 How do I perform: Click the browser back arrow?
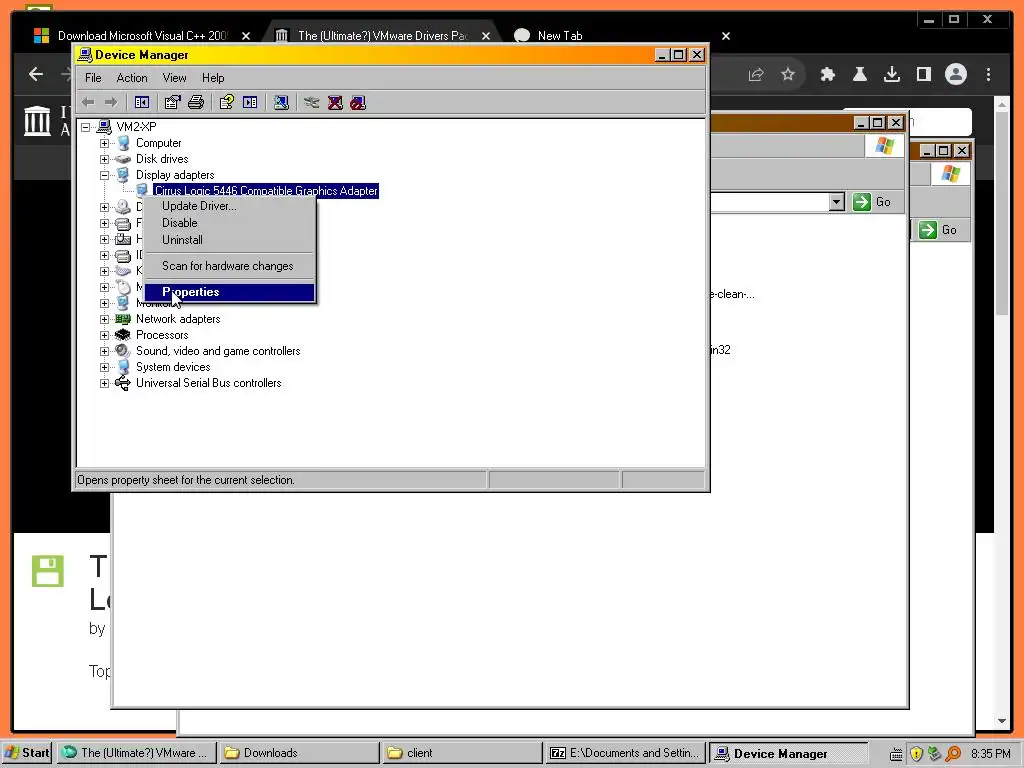[x=37, y=74]
